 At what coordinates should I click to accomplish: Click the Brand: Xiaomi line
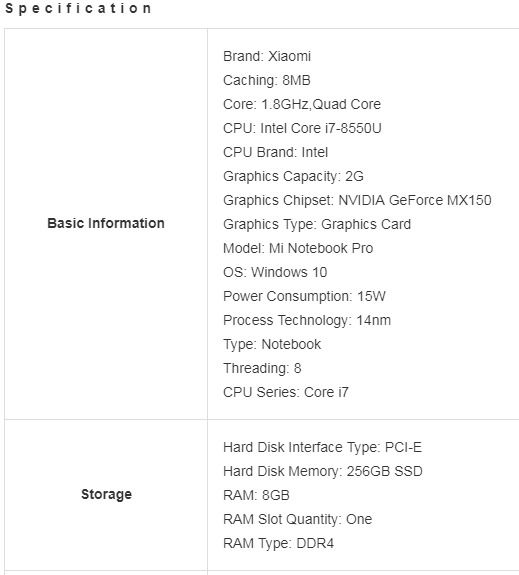coord(267,56)
